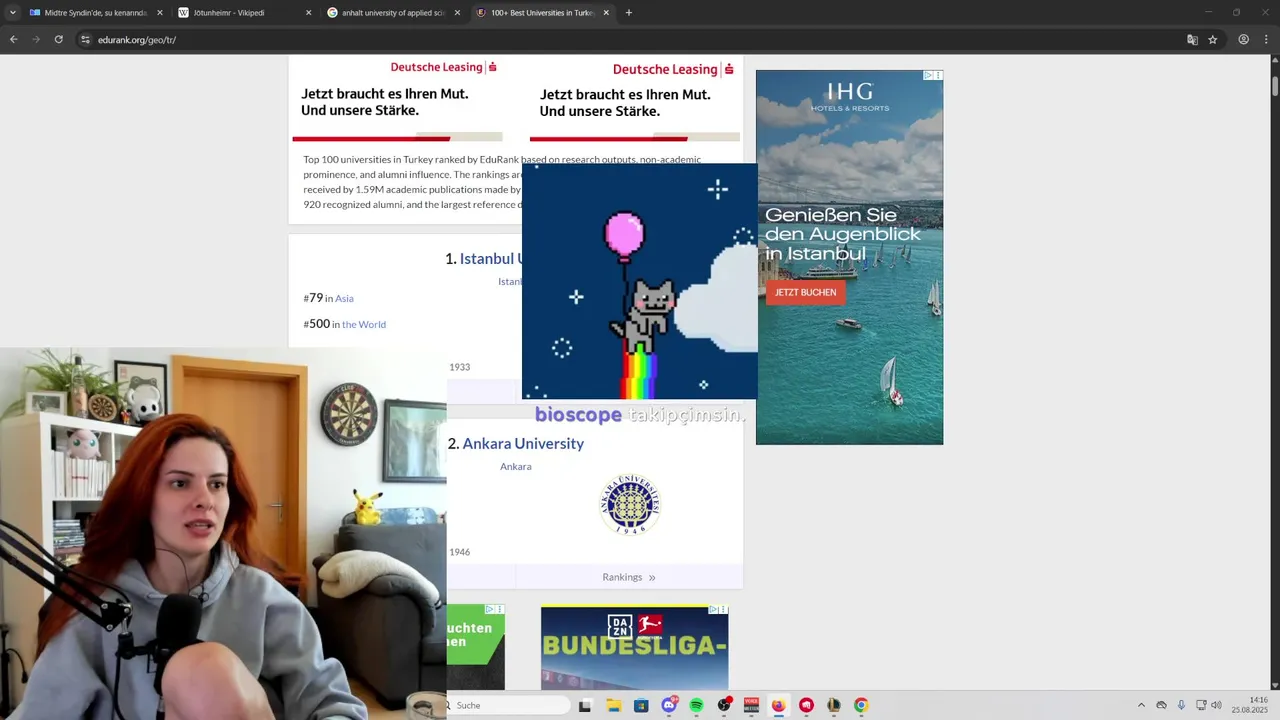Screen dimensions: 1280x720
Task: Click the microphone tray icon
Action: click(x=1181, y=705)
